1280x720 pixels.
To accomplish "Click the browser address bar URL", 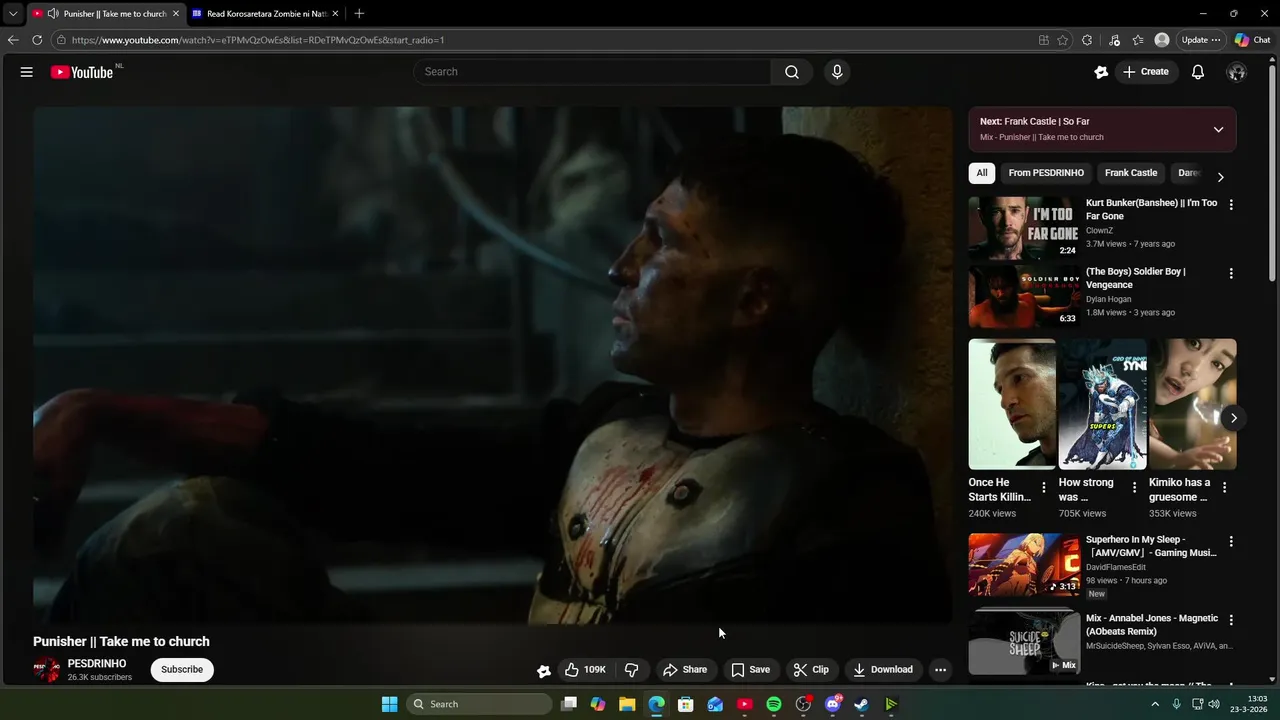I will tap(258, 40).
